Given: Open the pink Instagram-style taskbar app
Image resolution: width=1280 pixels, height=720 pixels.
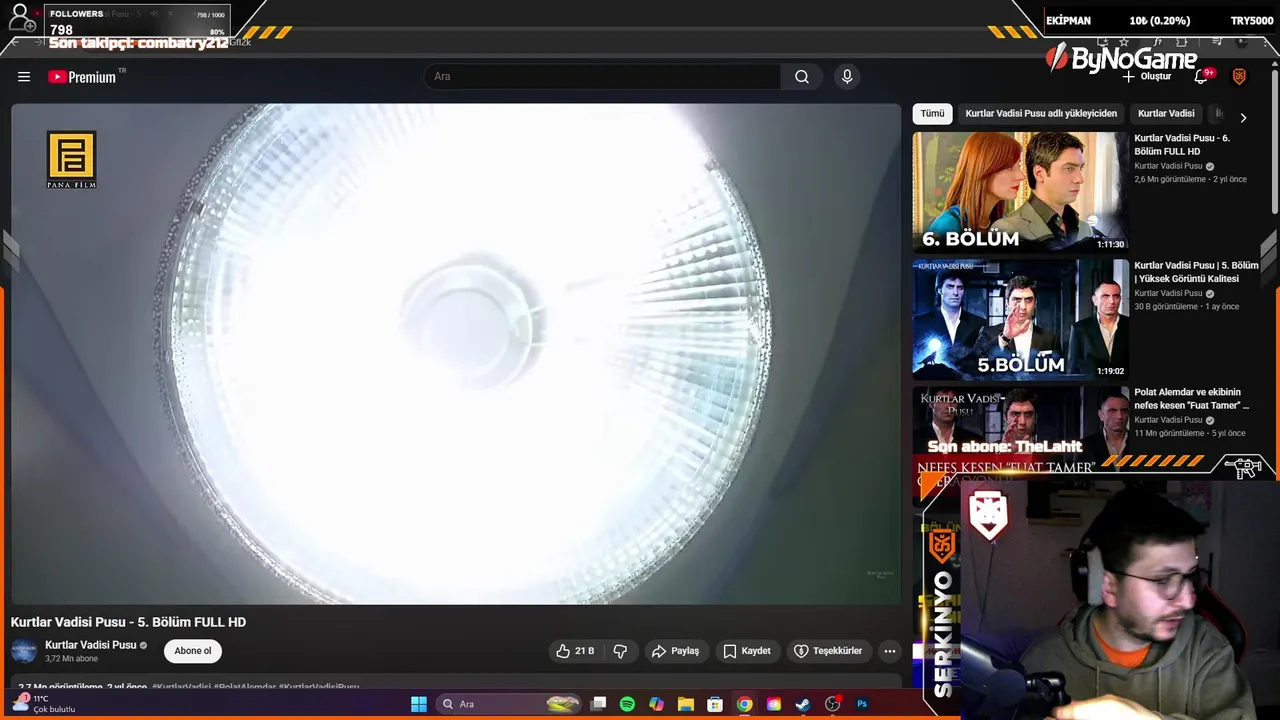Looking at the screenshot, I should [x=773, y=704].
